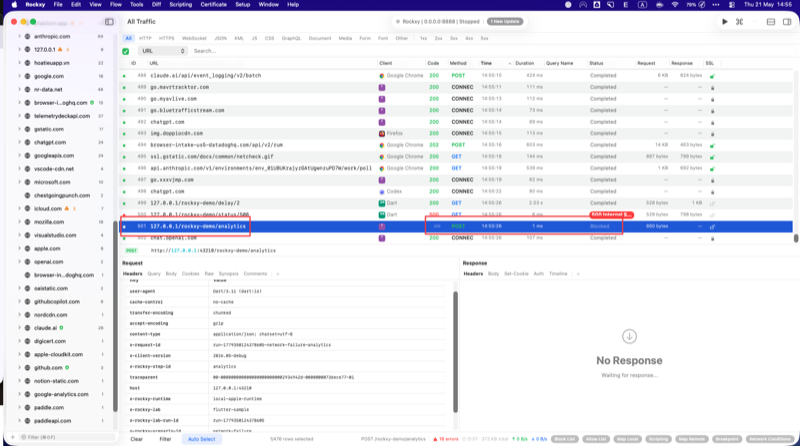Open the Apple menu
This screenshot has width=800, height=446.
coord(14,5)
